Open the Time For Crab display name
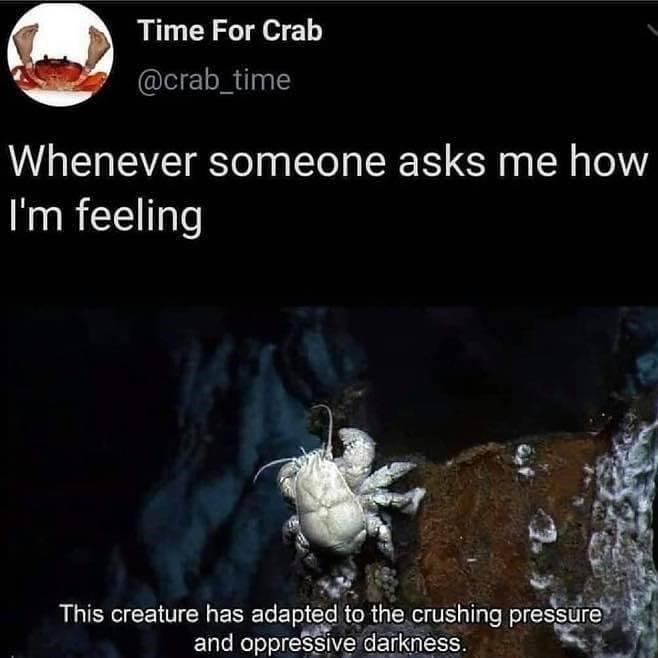This screenshot has height=658, width=658. (230, 31)
